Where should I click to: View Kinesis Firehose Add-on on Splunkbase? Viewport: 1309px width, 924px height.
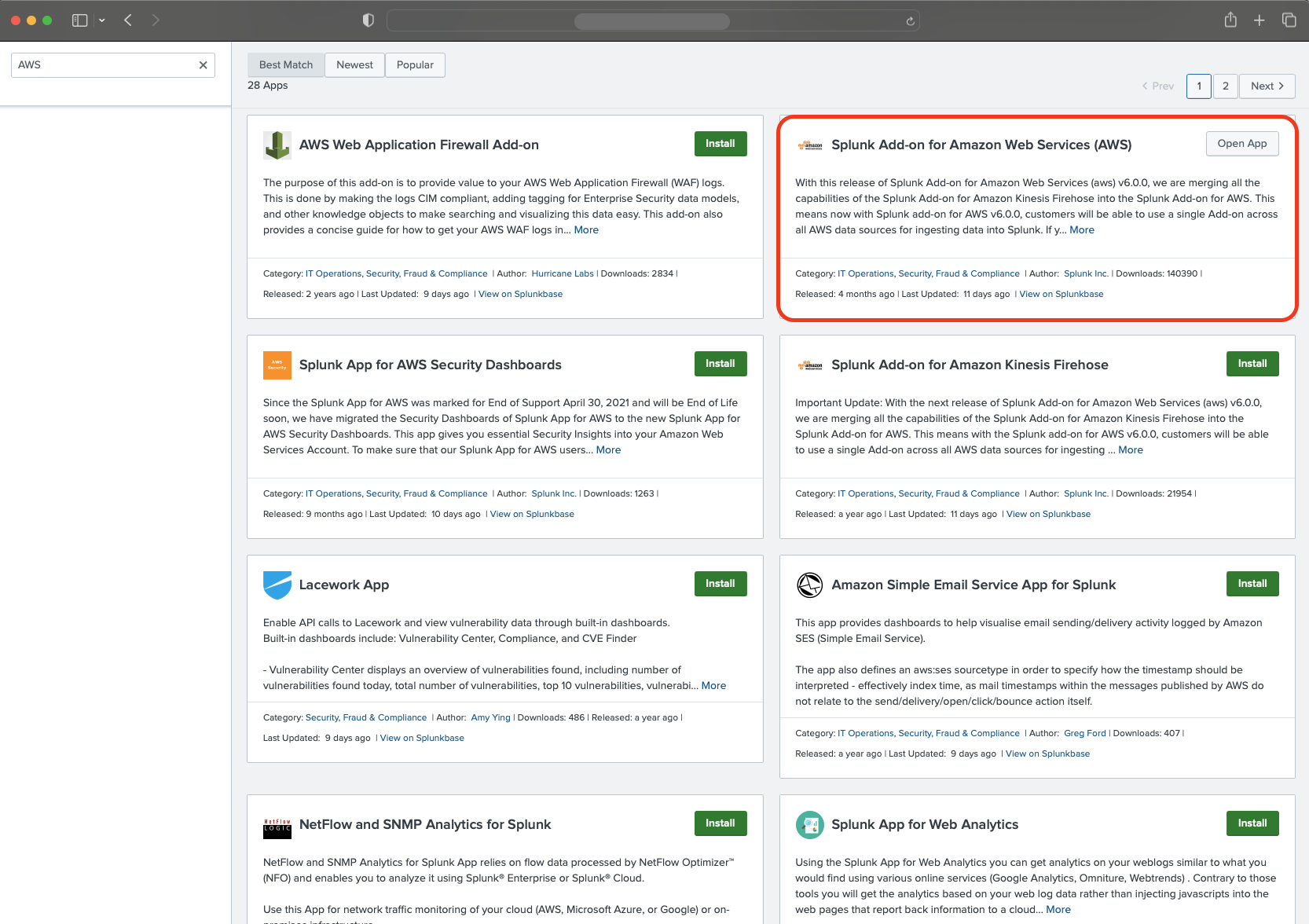pyautogui.click(x=1048, y=514)
